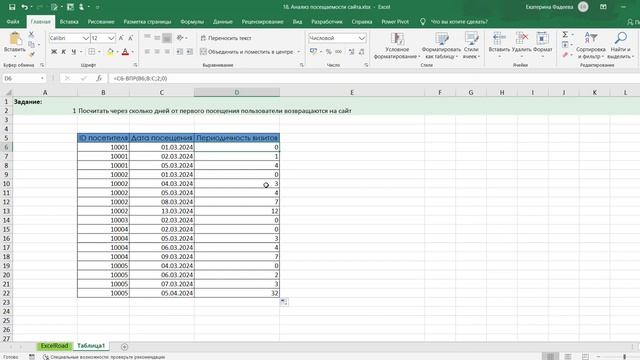Click the Формат cells icon
This screenshot has height=360, width=640.
coord(542,39)
